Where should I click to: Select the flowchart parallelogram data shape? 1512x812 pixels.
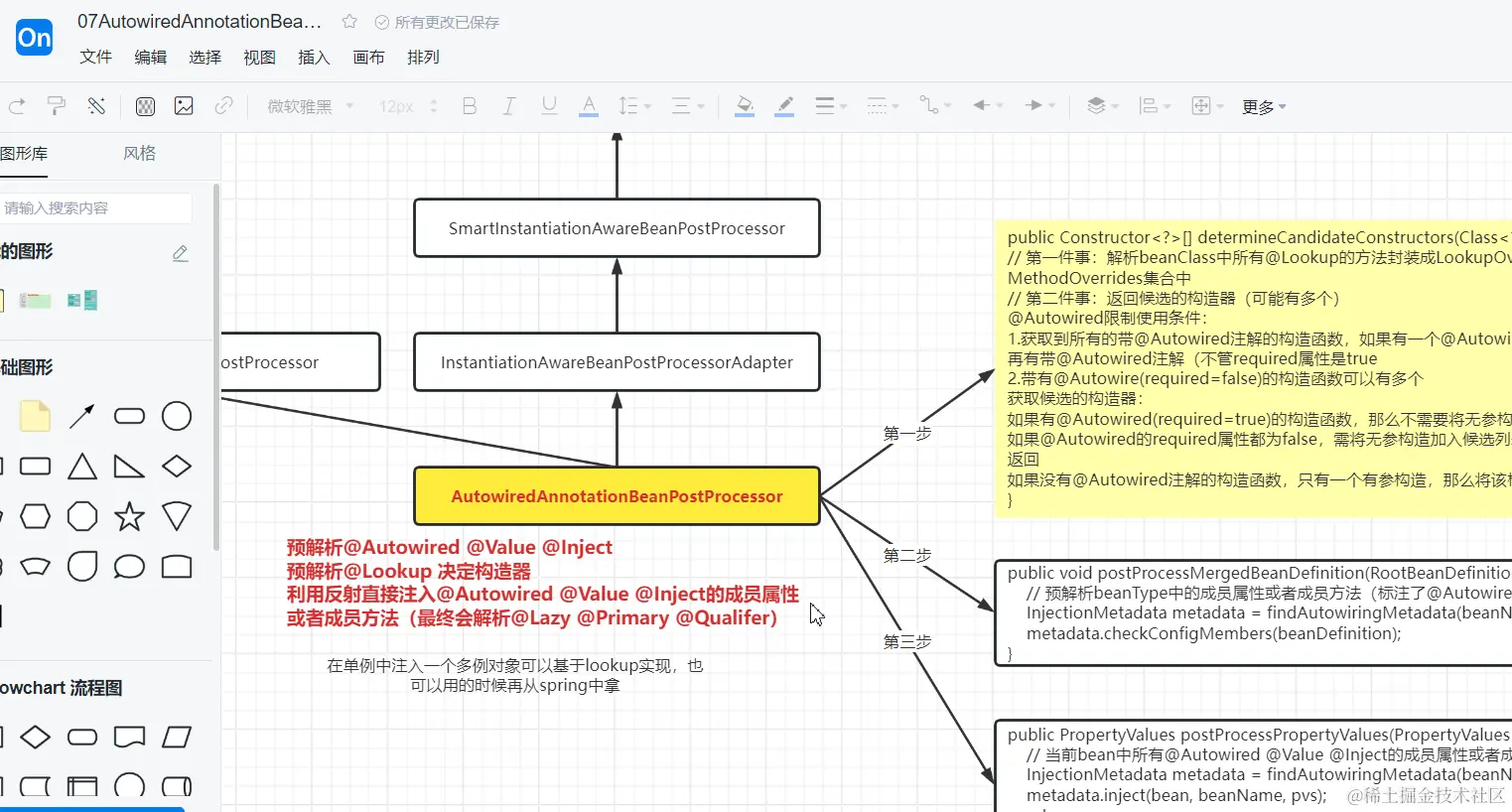pos(177,738)
